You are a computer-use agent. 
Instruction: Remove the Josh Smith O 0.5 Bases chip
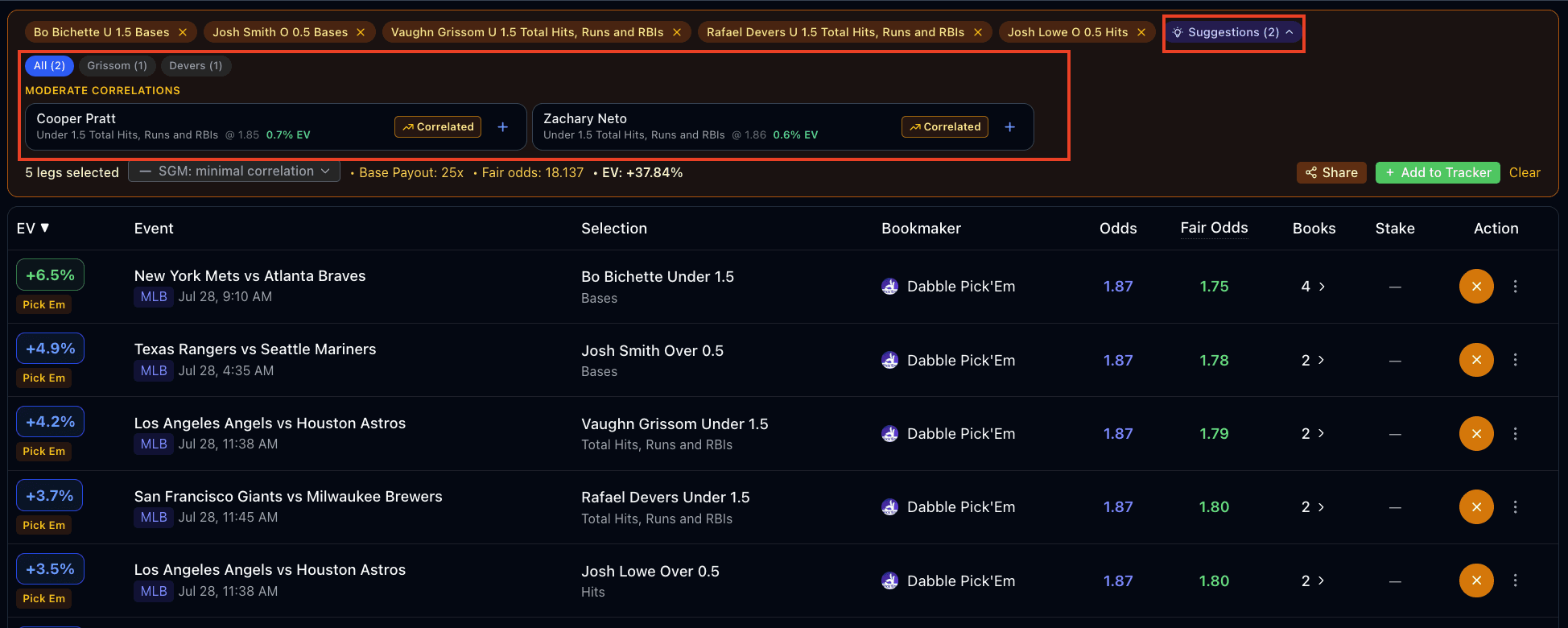tap(361, 32)
